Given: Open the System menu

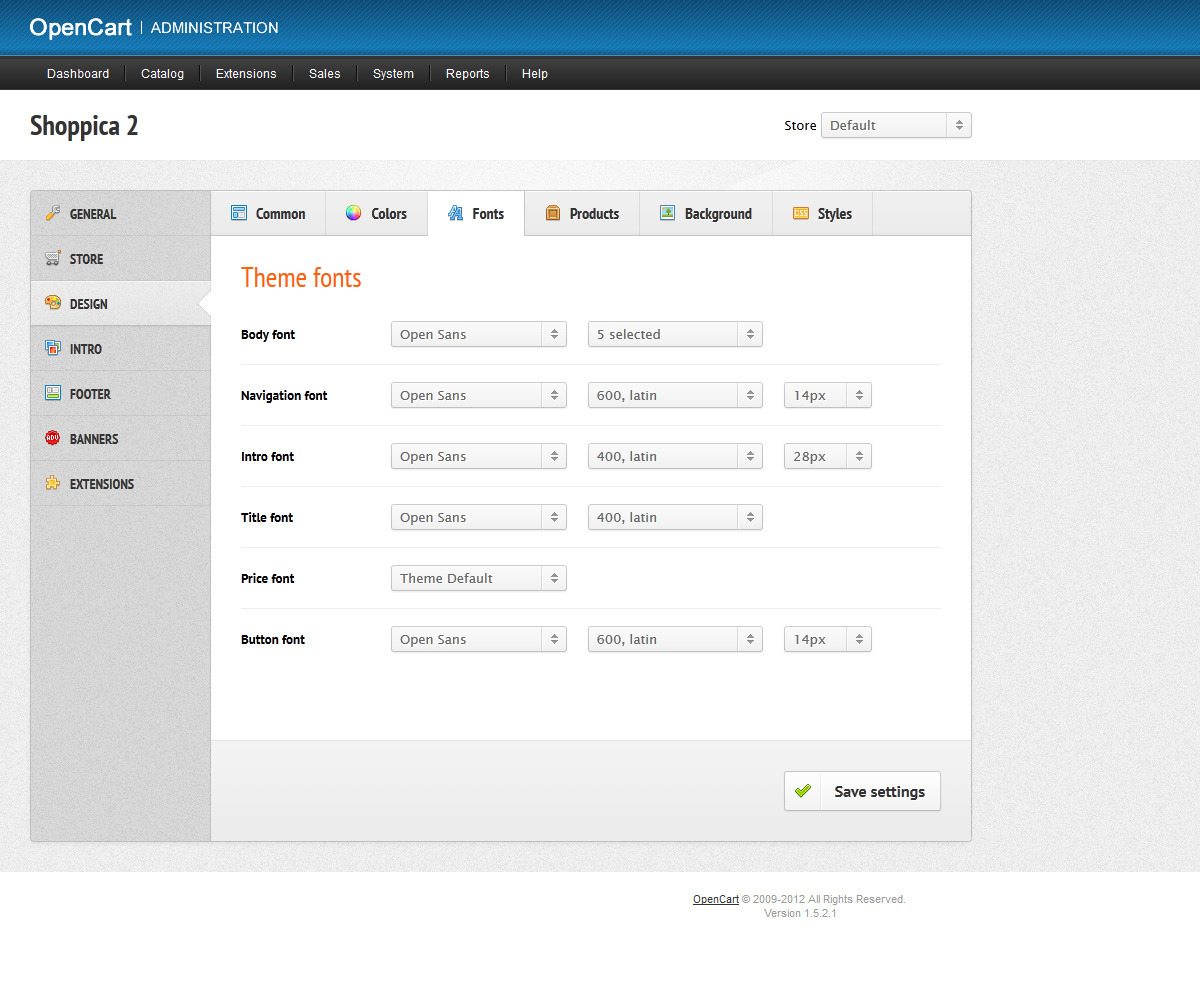Looking at the screenshot, I should 393,73.
